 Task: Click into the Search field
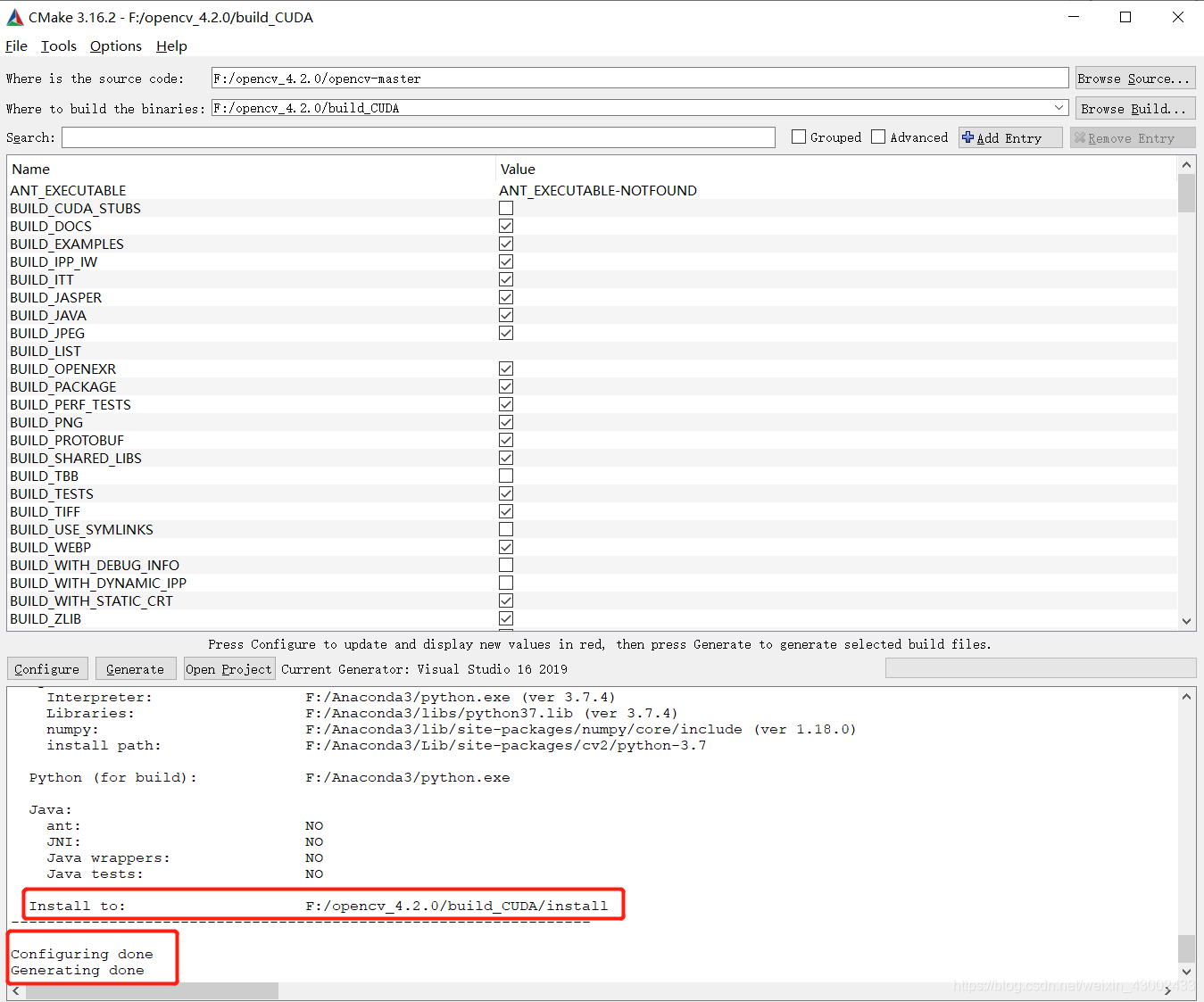coord(419,137)
